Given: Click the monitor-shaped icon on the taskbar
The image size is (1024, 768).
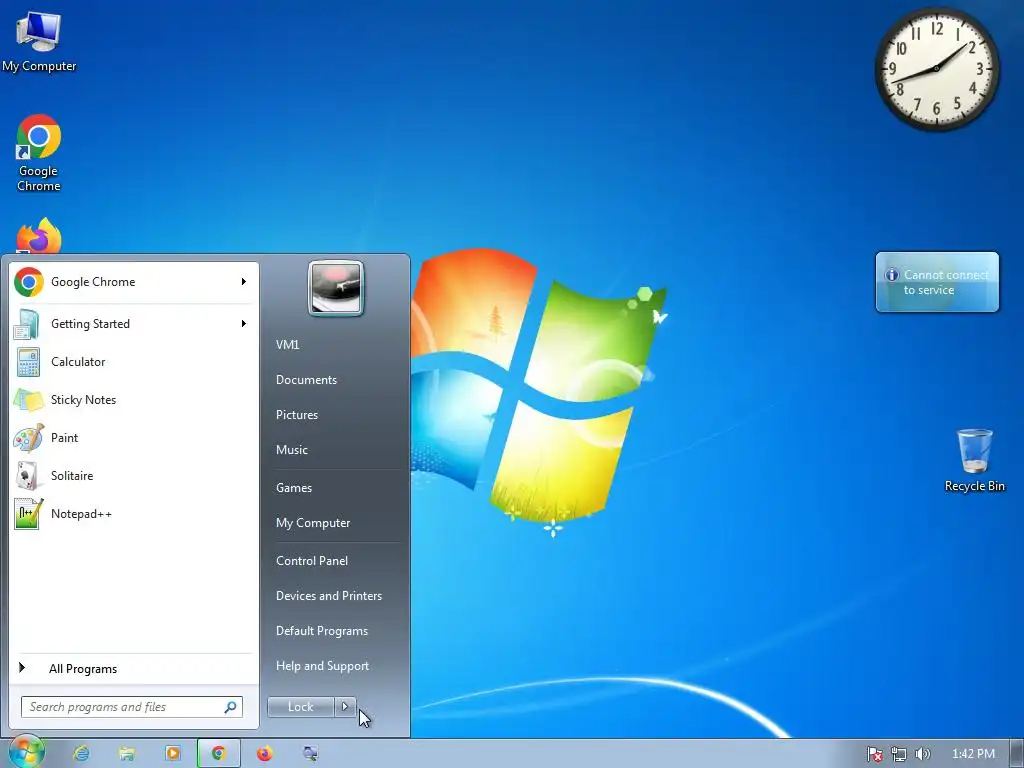Looking at the screenshot, I should tap(311, 754).
